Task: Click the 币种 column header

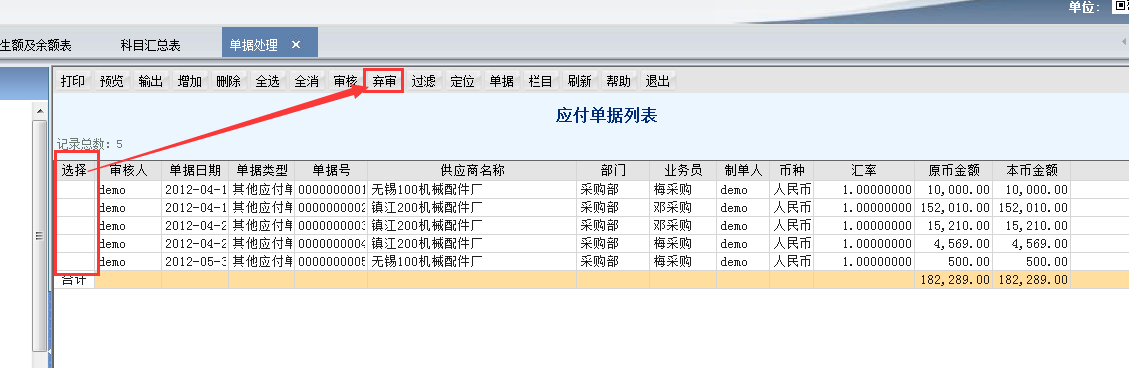Action: tap(791, 171)
